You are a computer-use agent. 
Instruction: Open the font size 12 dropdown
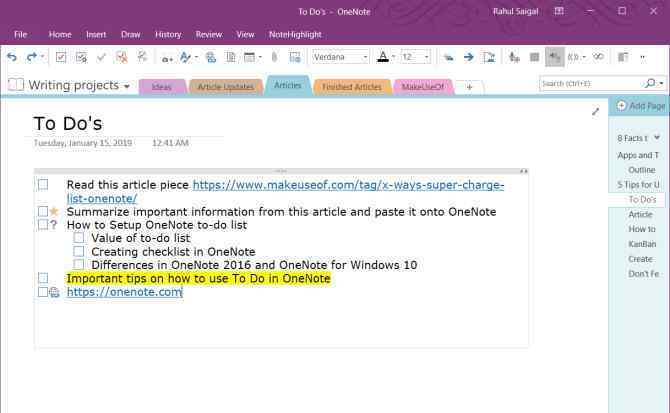click(x=426, y=57)
